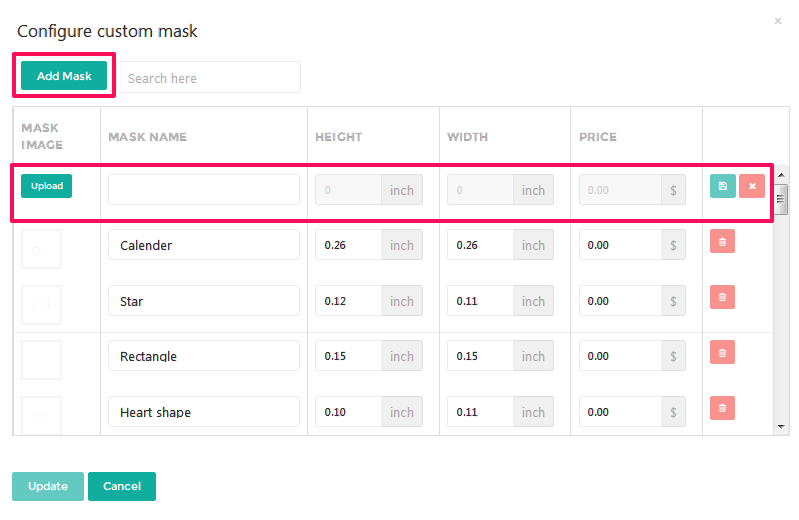The image size is (799, 520).
Task: Click the width field of the new mask row
Action: coord(480,190)
